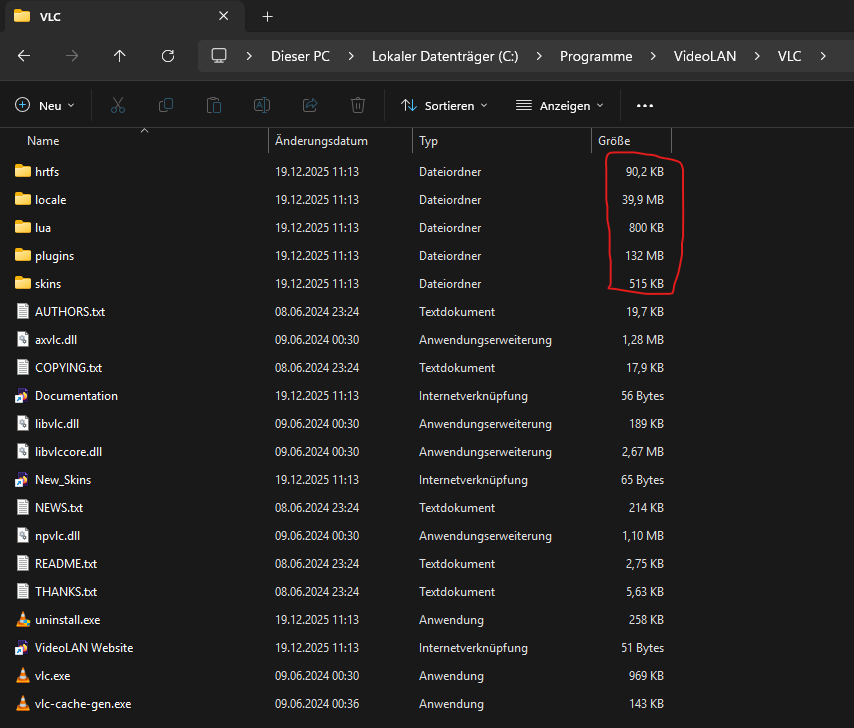The width and height of the screenshot is (854, 728).
Task: Click VLC in the address bar
Action: click(x=789, y=56)
